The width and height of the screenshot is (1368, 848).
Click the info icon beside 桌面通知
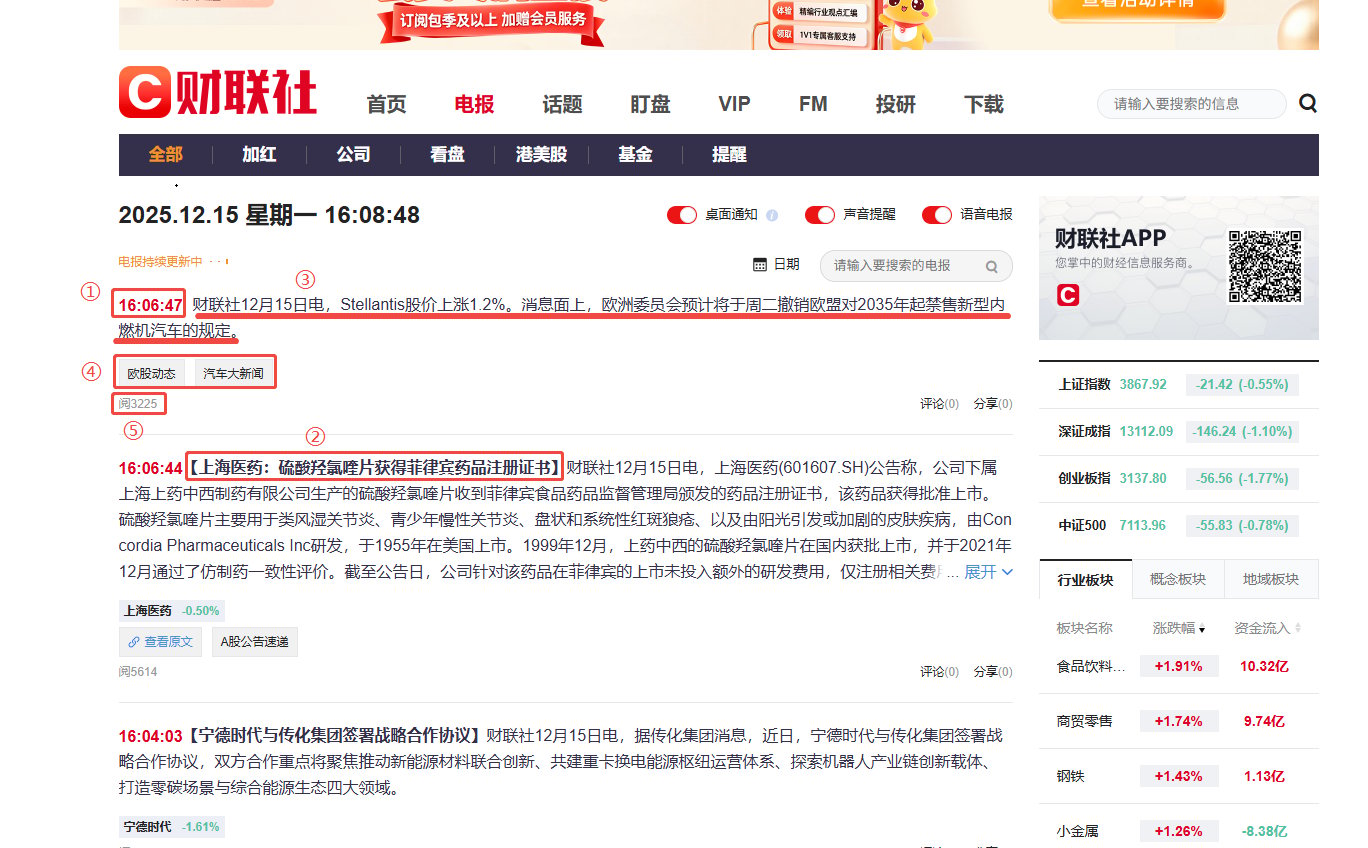772,215
